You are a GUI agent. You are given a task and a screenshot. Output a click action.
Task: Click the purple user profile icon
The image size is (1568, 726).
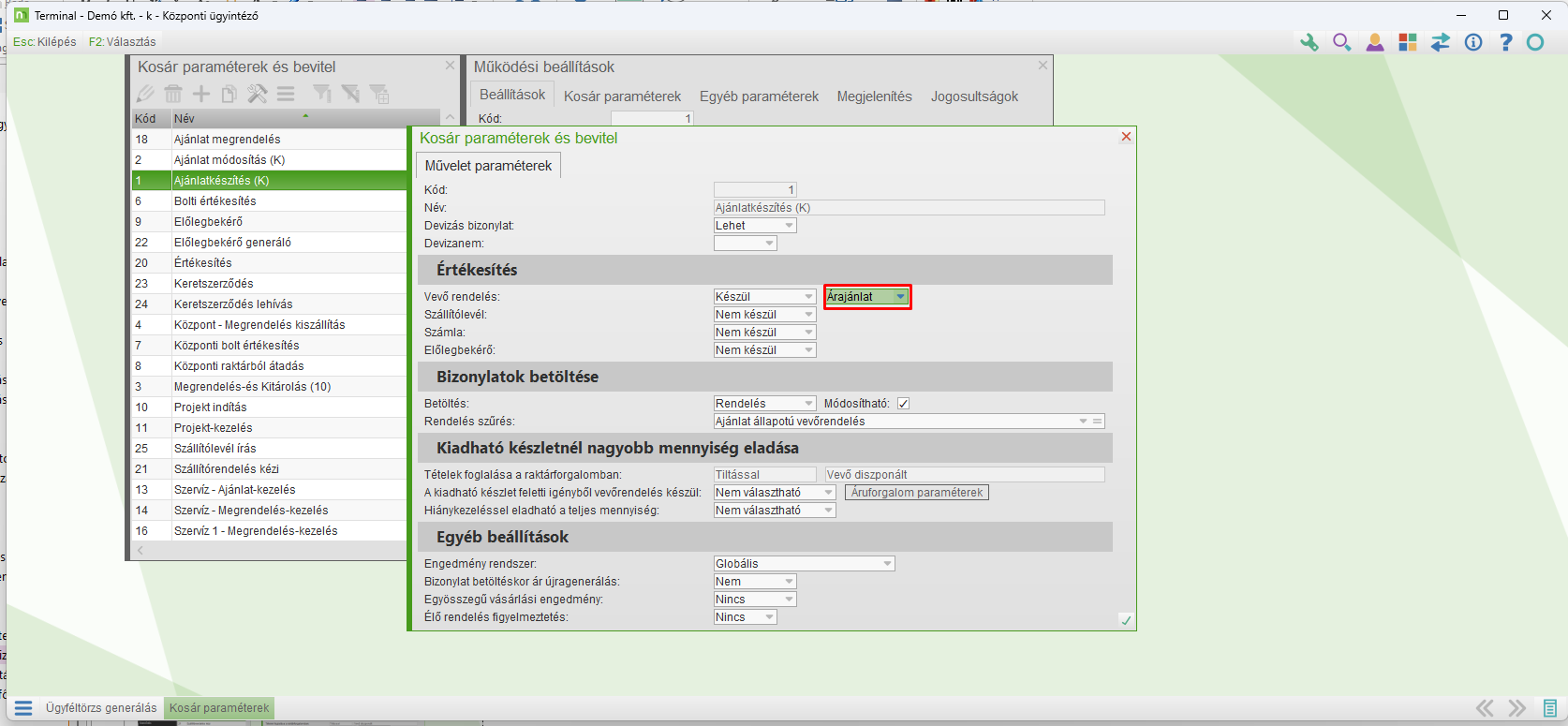tap(1374, 42)
